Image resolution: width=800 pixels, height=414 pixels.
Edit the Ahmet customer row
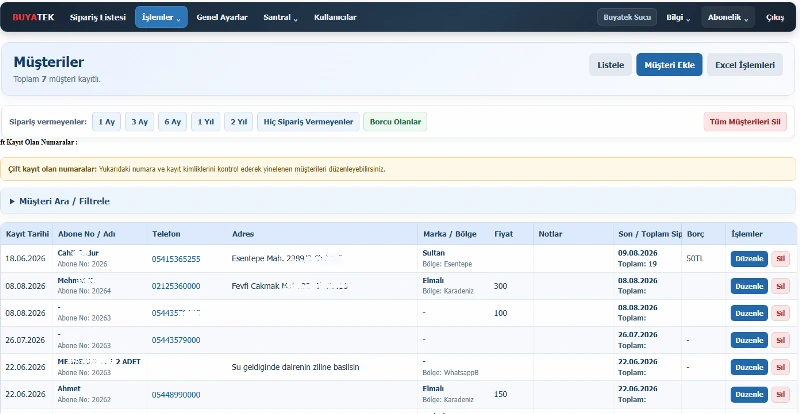tap(749, 395)
